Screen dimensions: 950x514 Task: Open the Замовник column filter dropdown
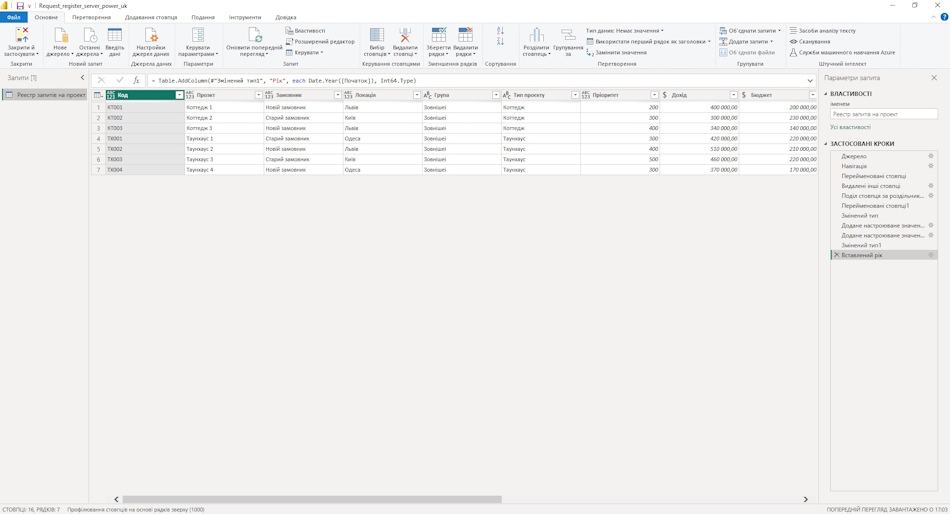pos(337,95)
